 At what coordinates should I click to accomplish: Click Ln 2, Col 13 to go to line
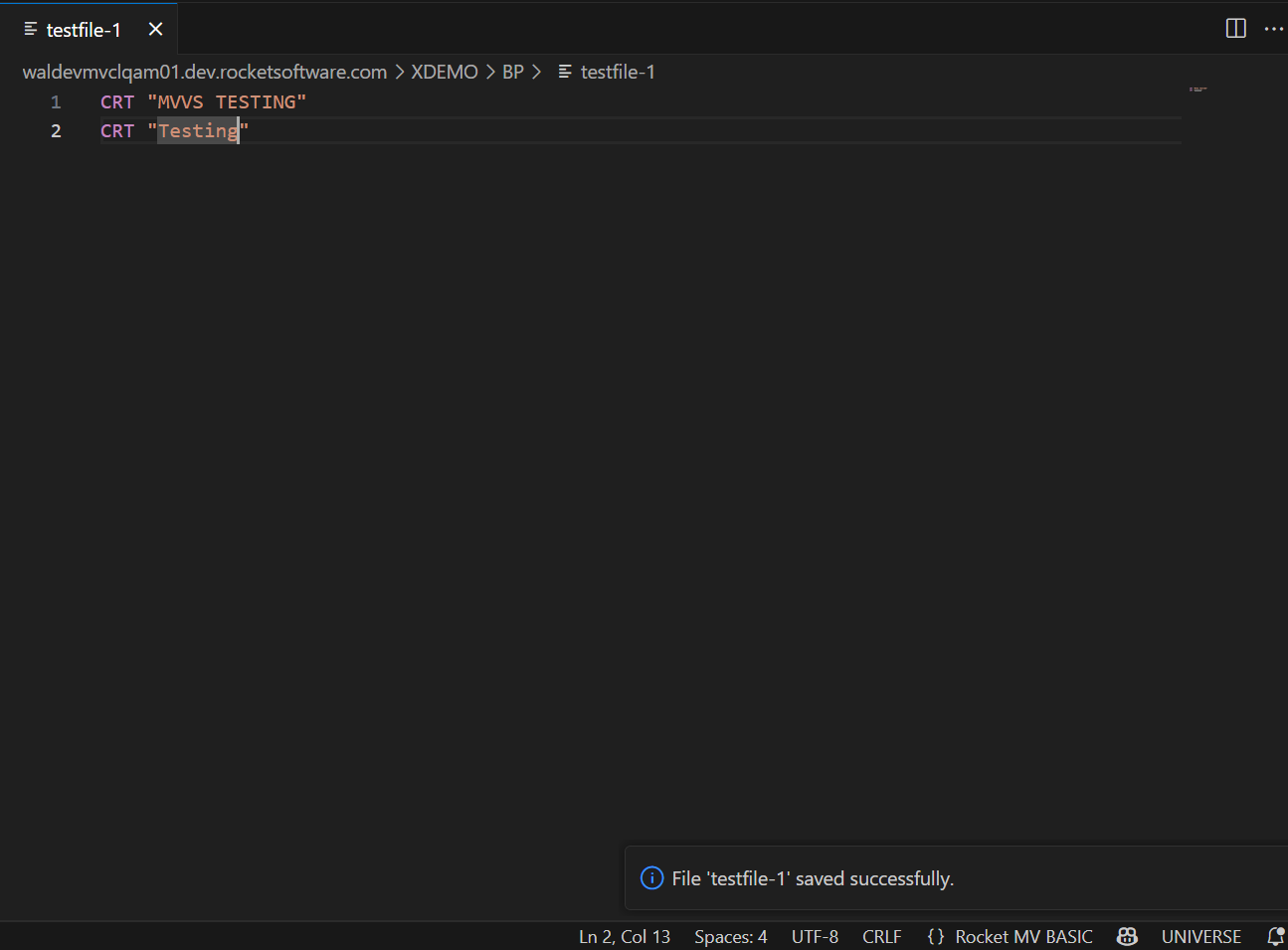coord(625,936)
